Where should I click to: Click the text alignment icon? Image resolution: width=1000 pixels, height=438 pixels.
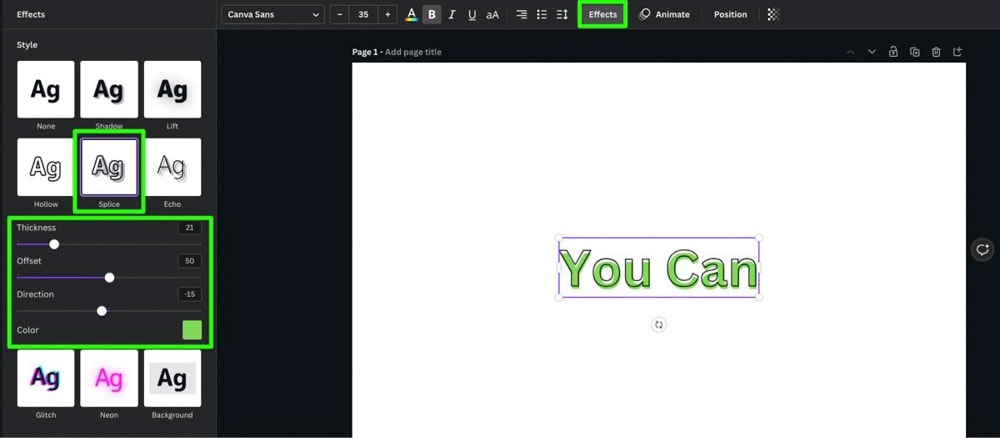[521, 15]
